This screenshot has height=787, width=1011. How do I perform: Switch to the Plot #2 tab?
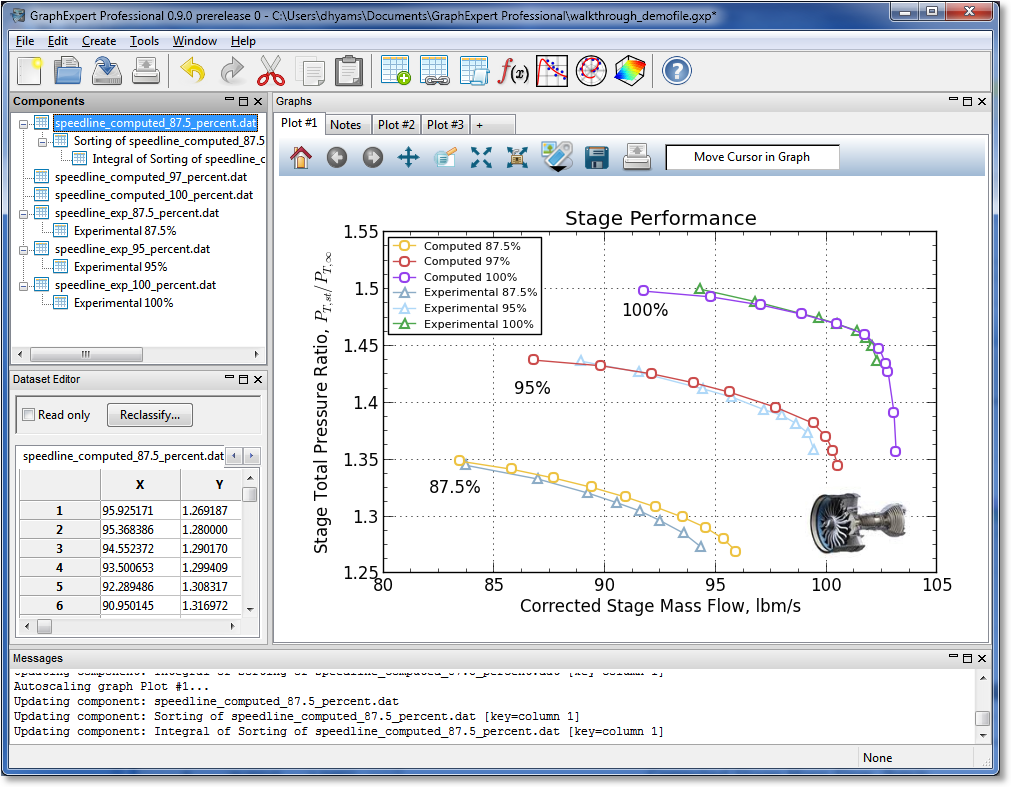pyautogui.click(x=396, y=124)
